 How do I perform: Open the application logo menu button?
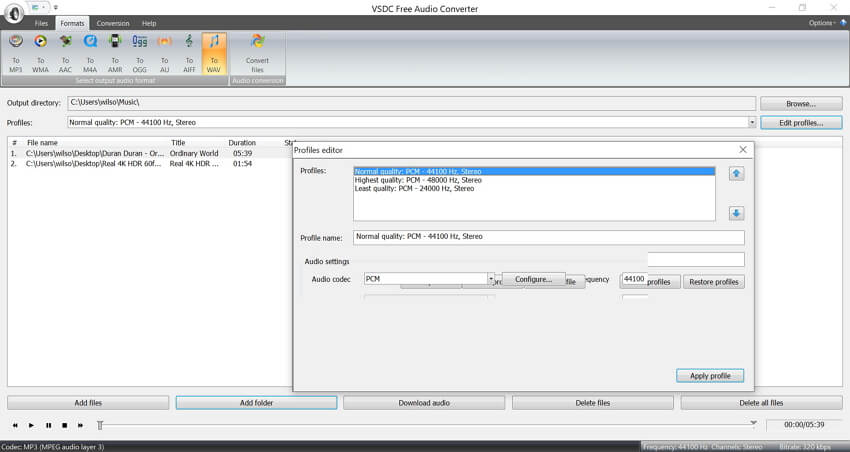[x=14, y=13]
